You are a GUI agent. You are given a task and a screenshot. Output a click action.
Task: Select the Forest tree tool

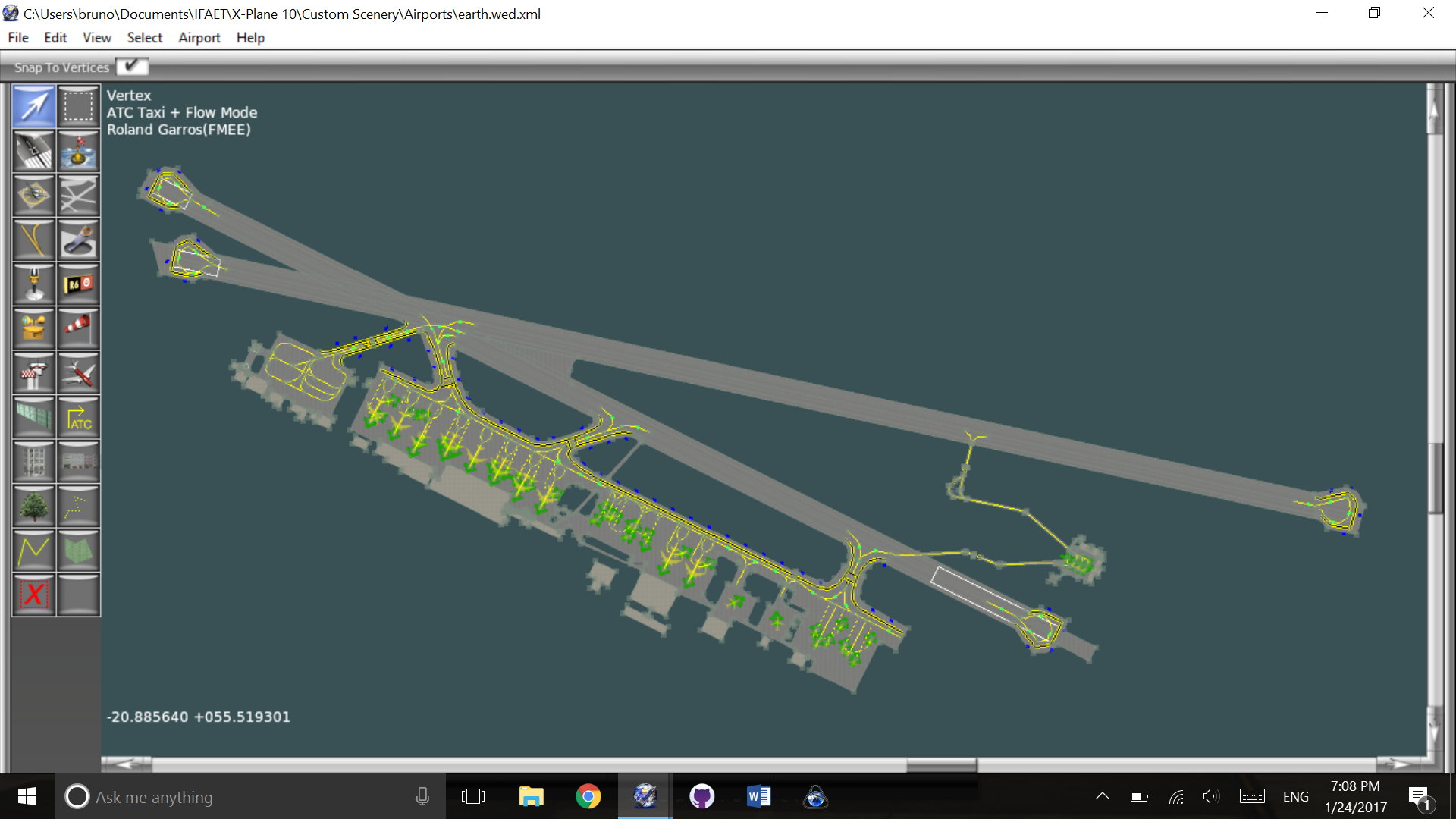(34, 506)
